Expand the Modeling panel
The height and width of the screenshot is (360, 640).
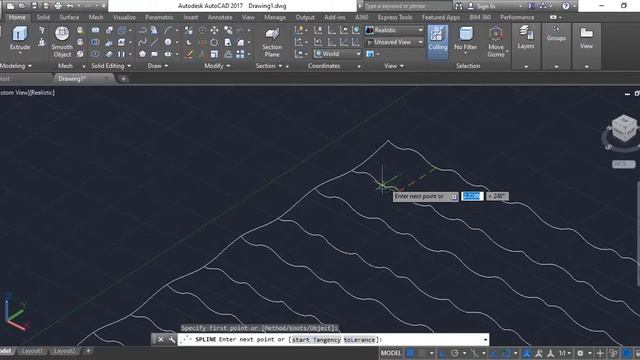coord(16,66)
